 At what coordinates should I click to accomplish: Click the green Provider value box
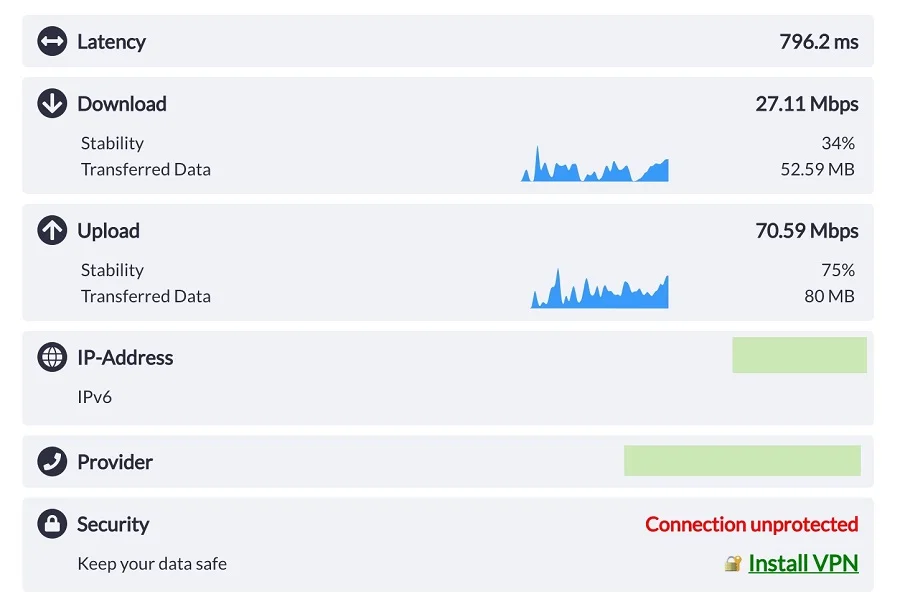click(x=742, y=460)
